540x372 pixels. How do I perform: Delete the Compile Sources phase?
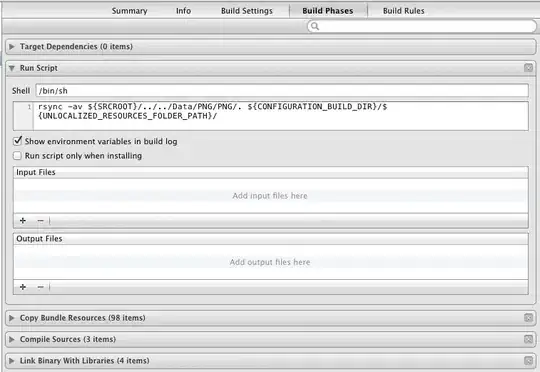(x=528, y=339)
